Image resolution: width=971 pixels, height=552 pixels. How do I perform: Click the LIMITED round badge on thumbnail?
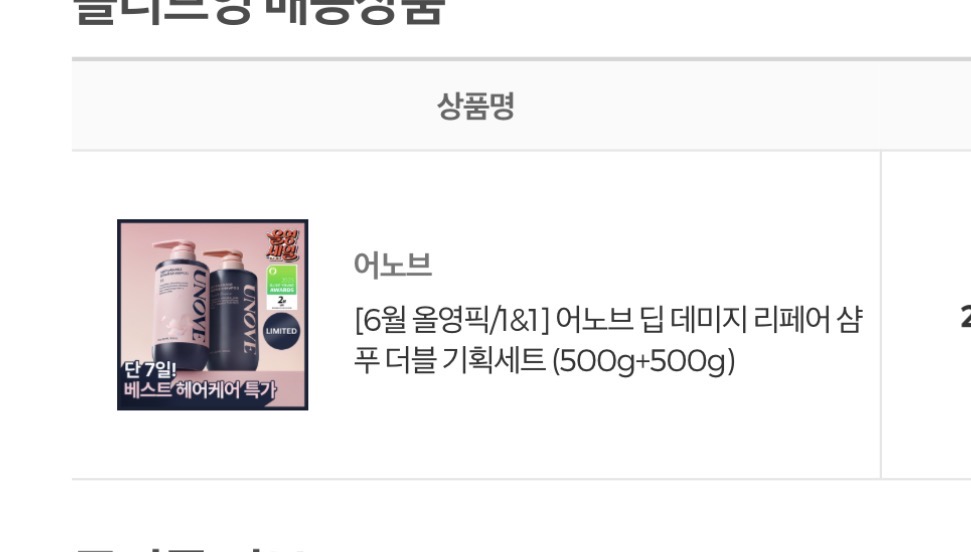tap(281, 331)
